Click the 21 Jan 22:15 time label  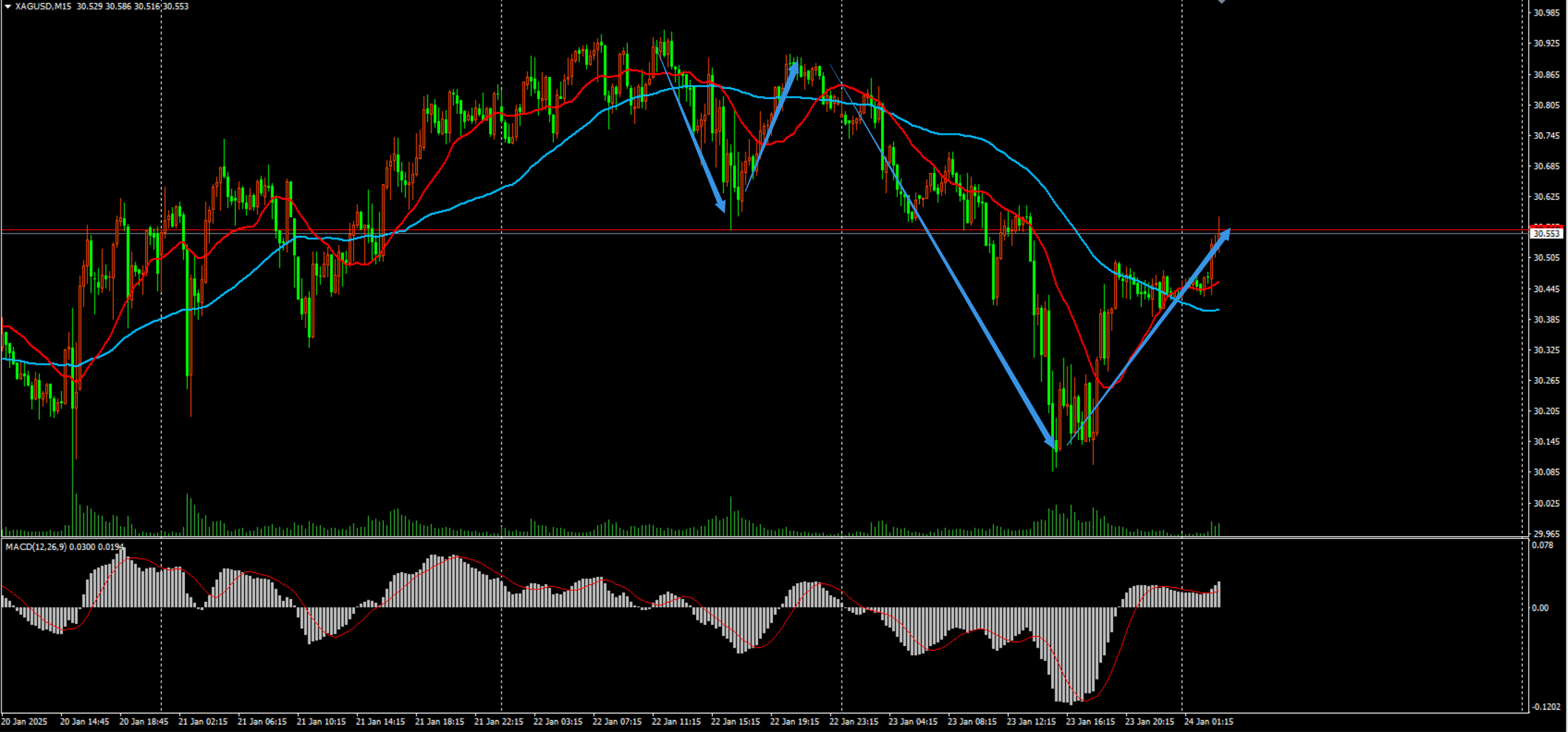click(499, 721)
